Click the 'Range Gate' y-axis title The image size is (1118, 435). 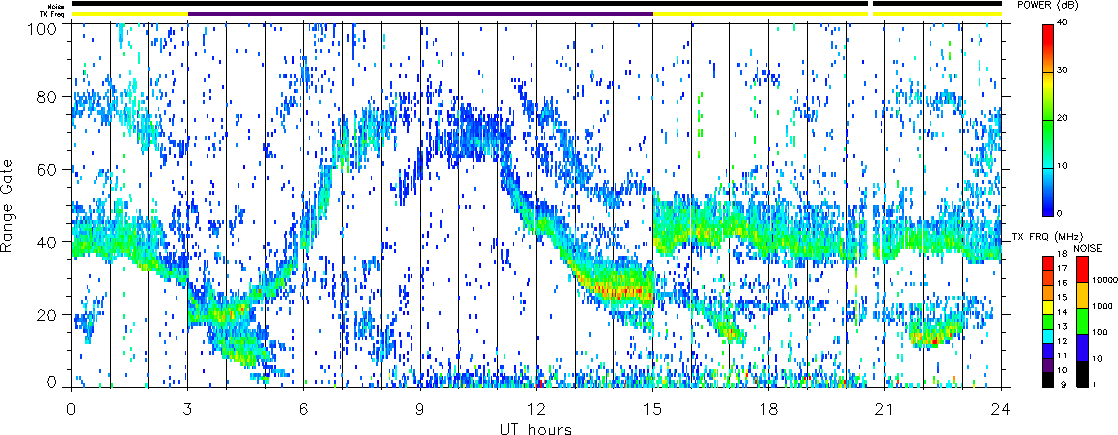coord(9,207)
